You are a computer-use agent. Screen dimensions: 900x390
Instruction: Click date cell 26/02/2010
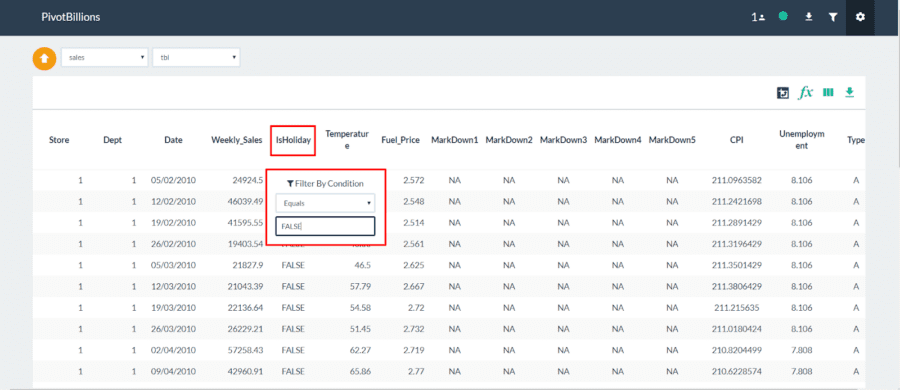[x=174, y=244]
